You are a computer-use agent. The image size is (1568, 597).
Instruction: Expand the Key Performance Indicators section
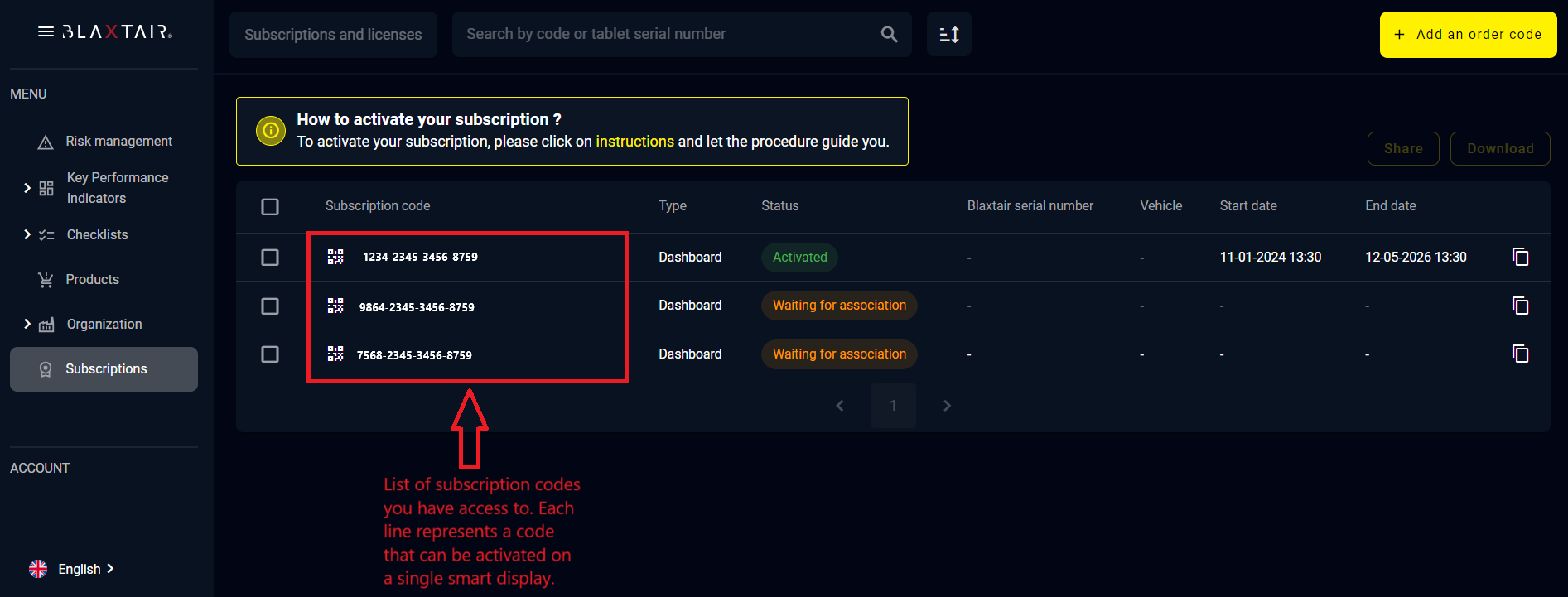click(27, 187)
